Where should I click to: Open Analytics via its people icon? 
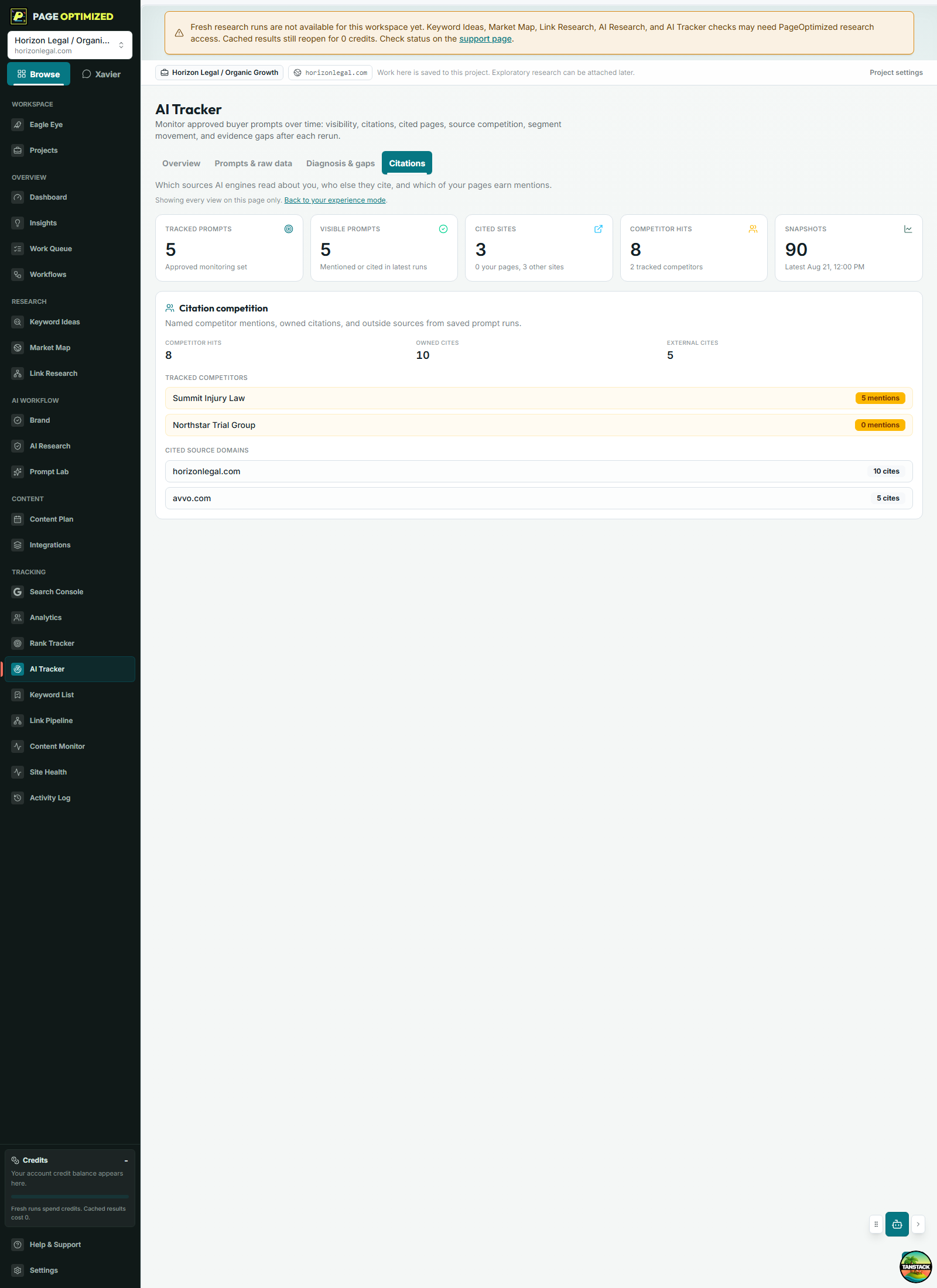18,618
